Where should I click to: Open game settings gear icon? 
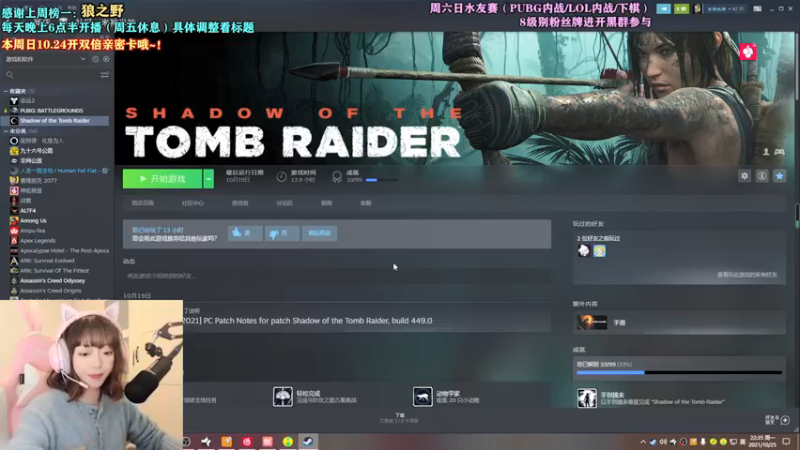(x=744, y=176)
